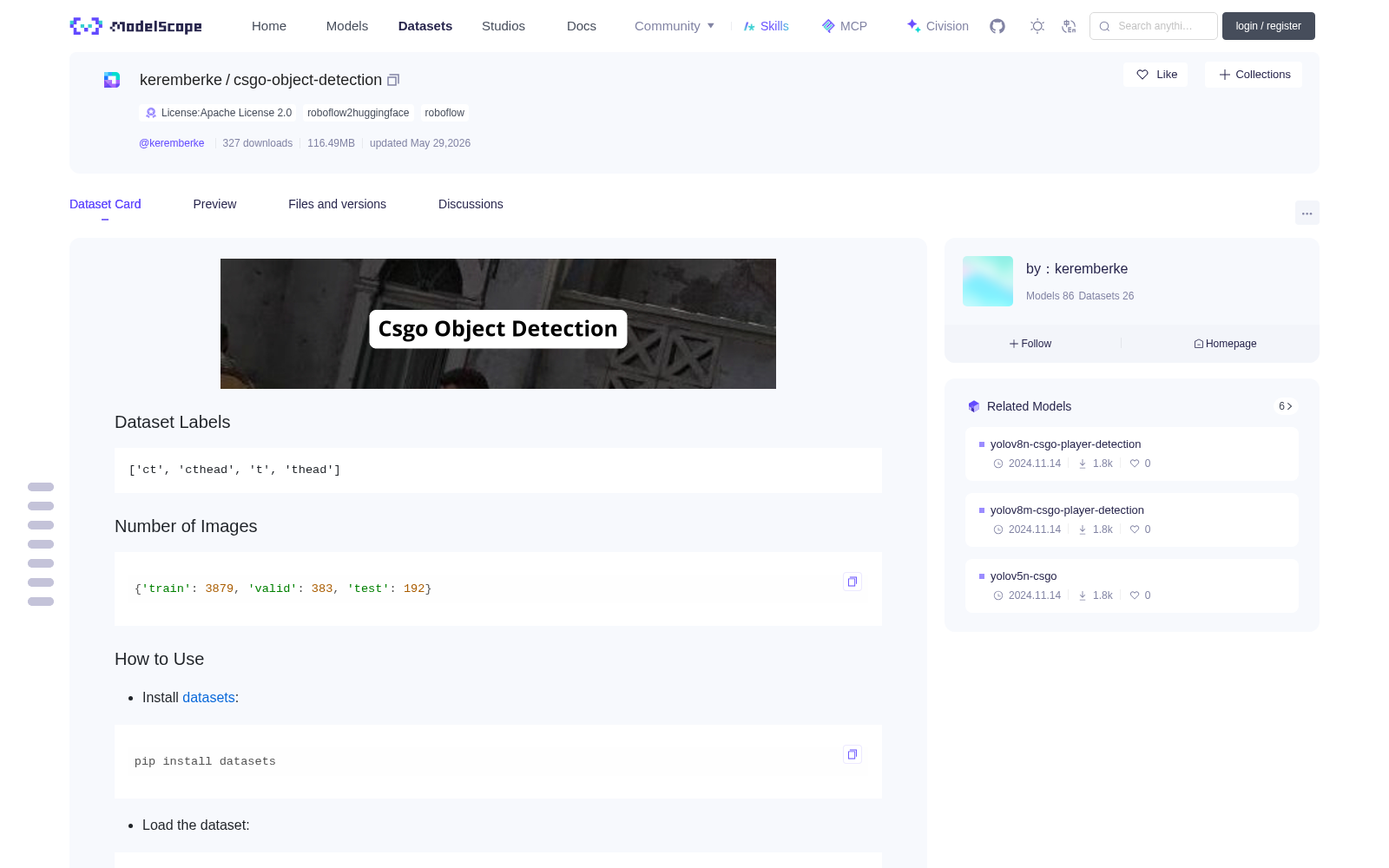Click the How to Use heading
This screenshot has width=1389, height=868.
click(160, 659)
